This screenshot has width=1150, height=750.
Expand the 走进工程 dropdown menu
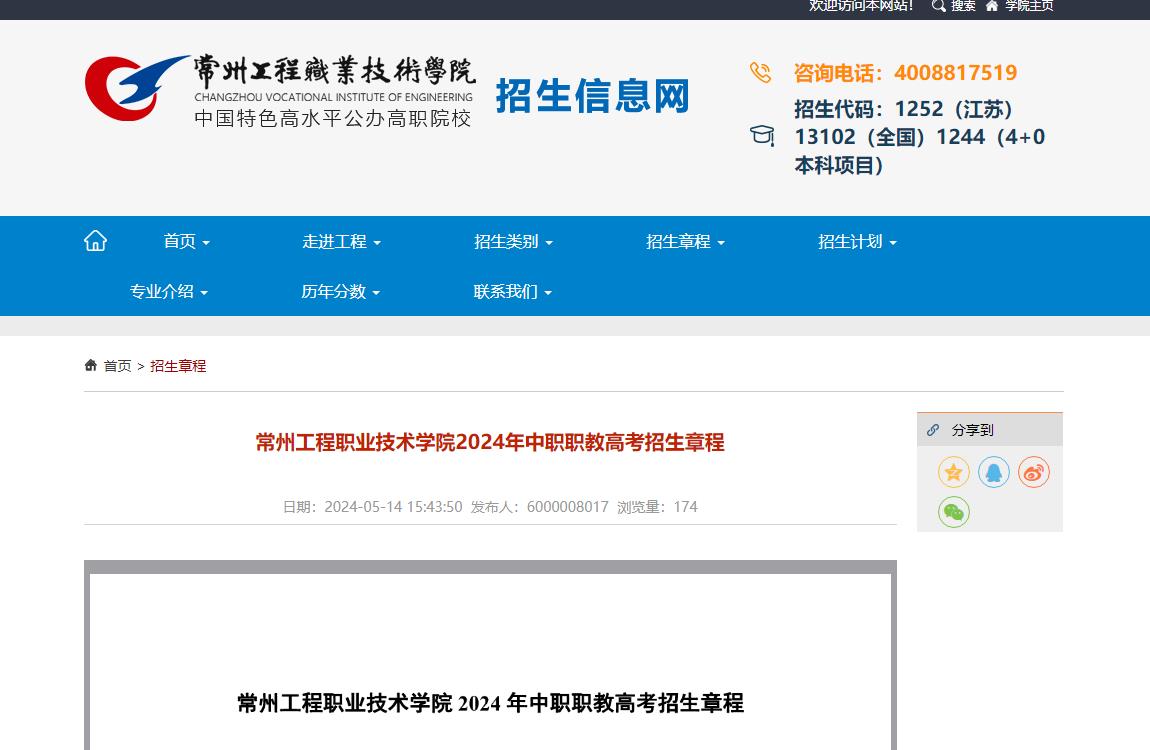click(x=341, y=241)
